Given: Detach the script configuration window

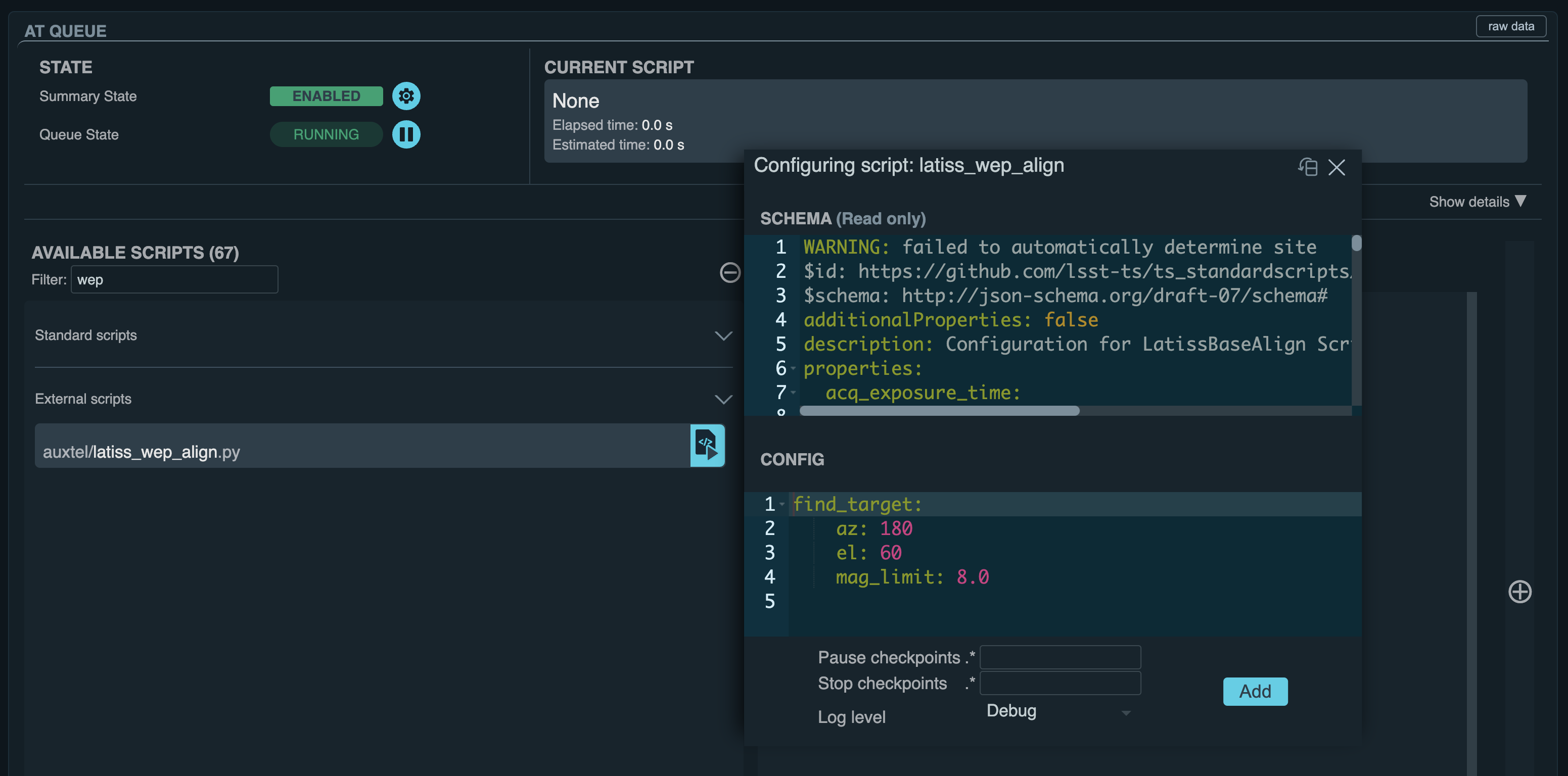Looking at the screenshot, I should (x=1308, y=167).
